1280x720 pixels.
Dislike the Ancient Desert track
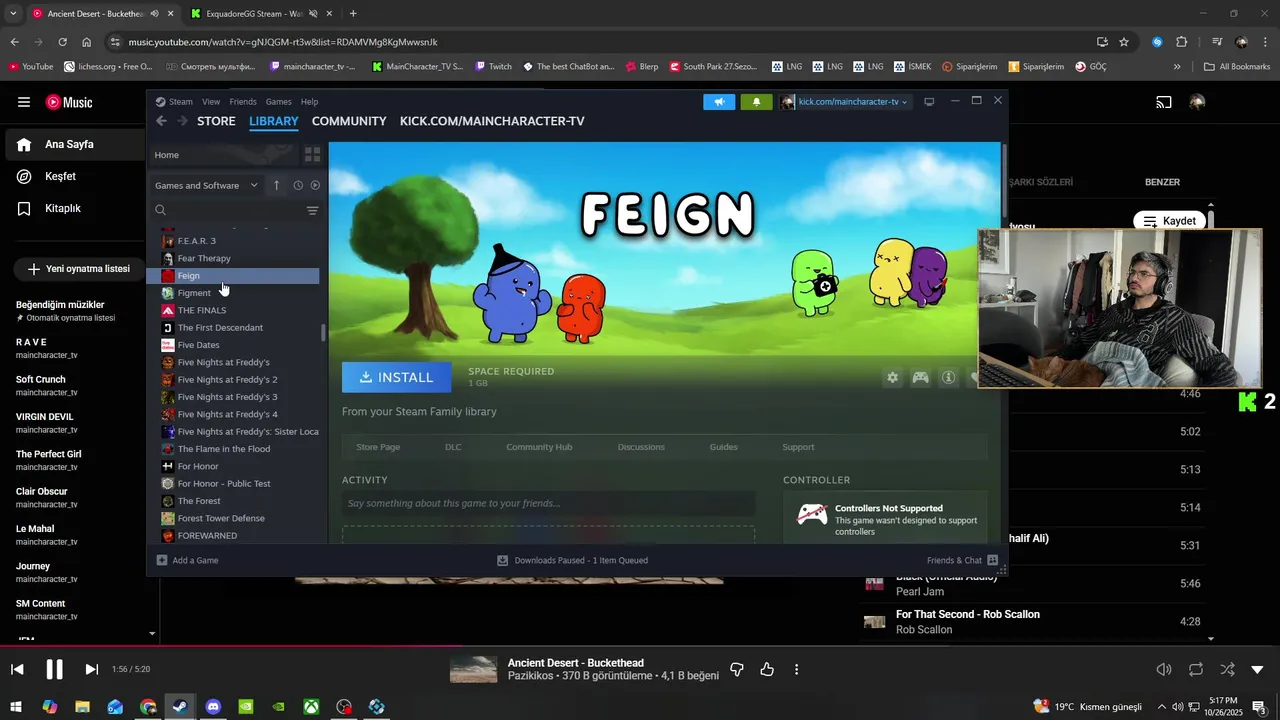pyautogui.click(x=737, y=669)
